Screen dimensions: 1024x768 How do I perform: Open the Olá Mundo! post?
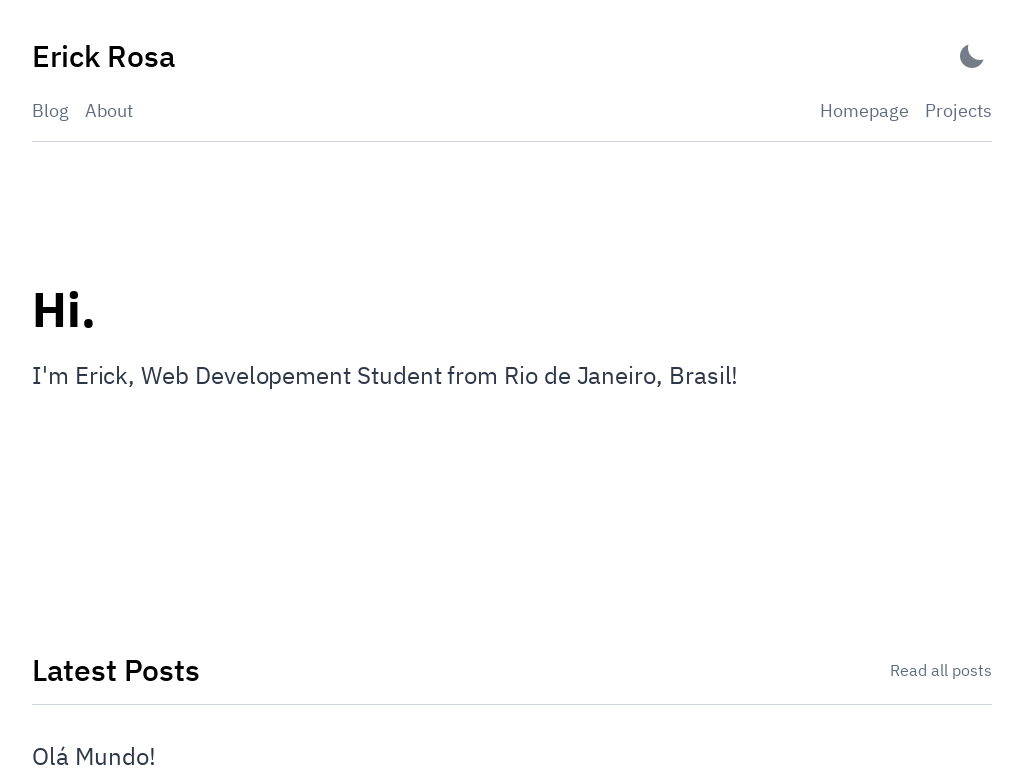click(94, 756)
